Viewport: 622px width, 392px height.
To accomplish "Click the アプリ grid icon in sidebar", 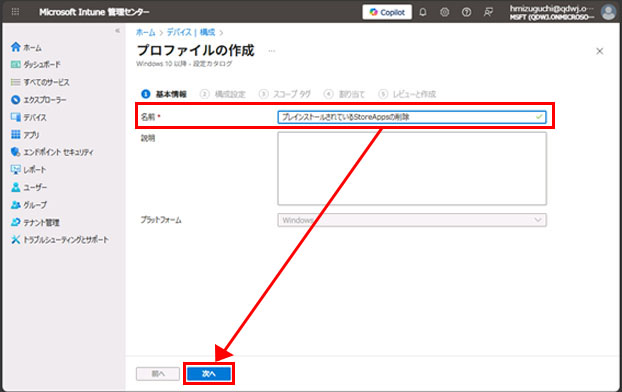I will click(15, 135).
